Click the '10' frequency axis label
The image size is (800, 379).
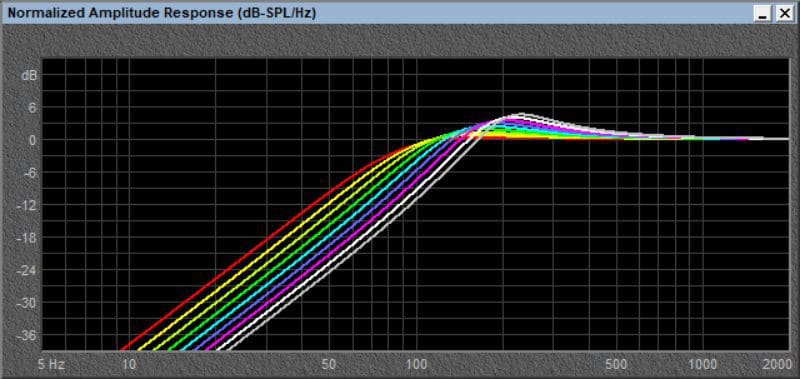click(129, 364)
